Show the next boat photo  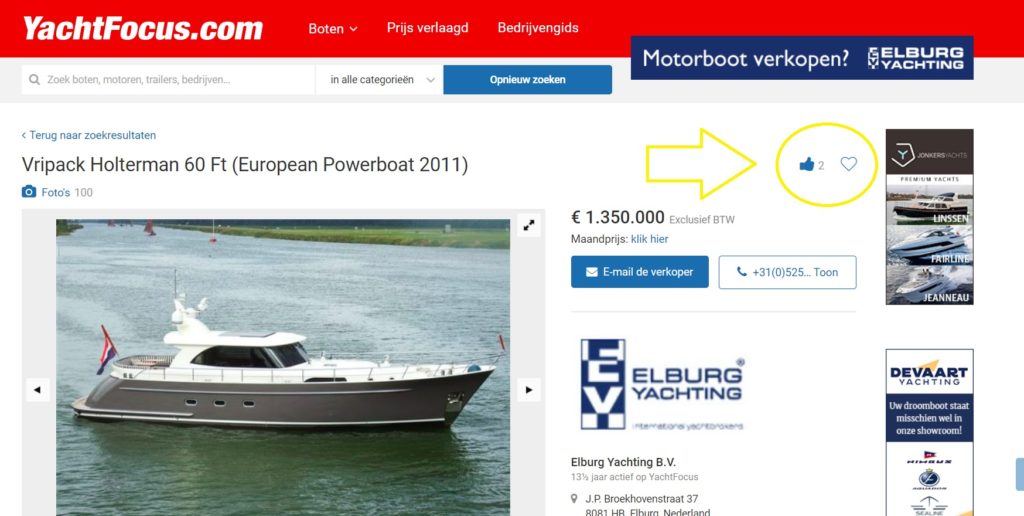(528, 390)
